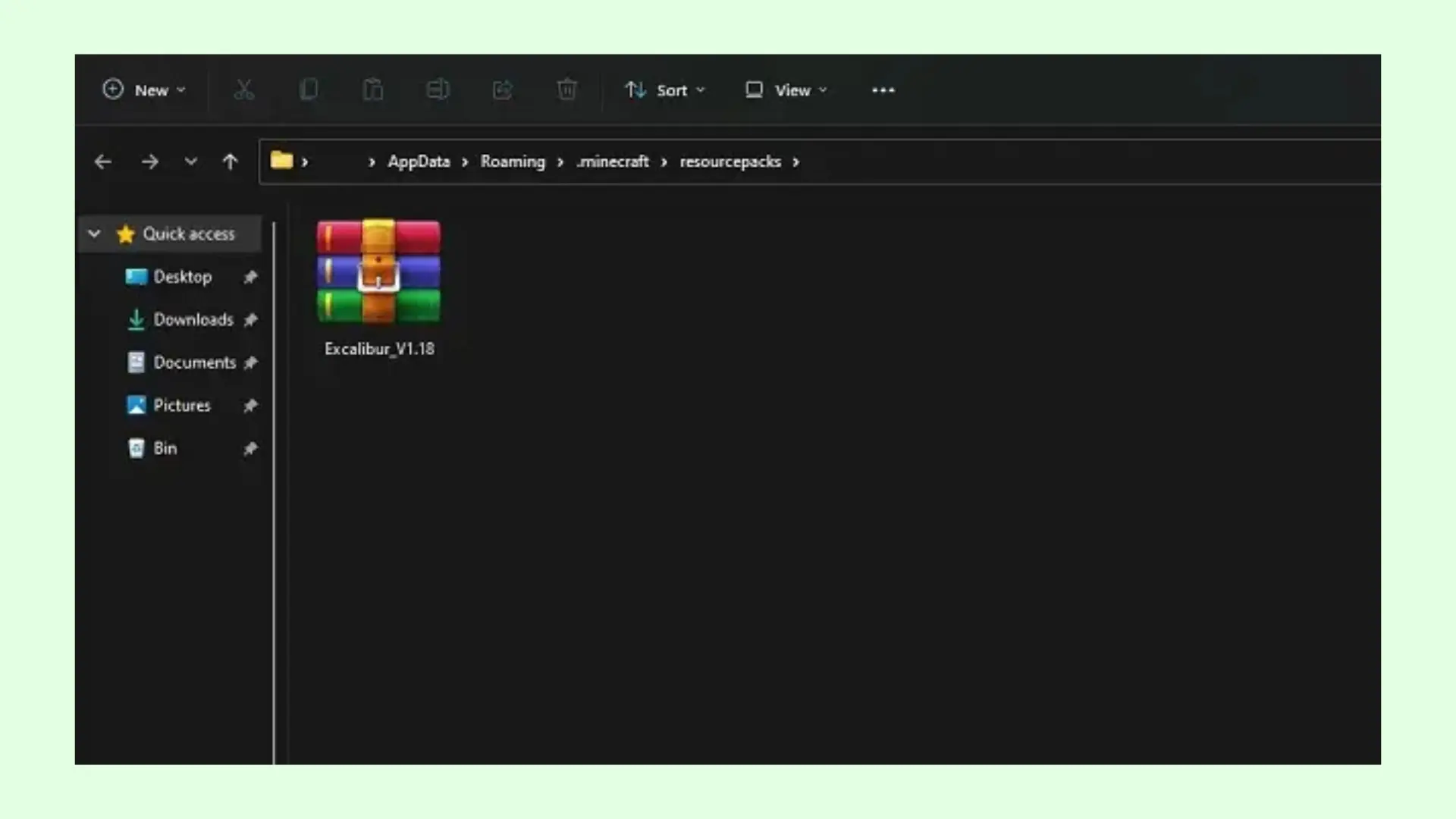Unpin Desktop from Quick access
The width and height of the screenshot is (1456, 819).
[251, 277]
